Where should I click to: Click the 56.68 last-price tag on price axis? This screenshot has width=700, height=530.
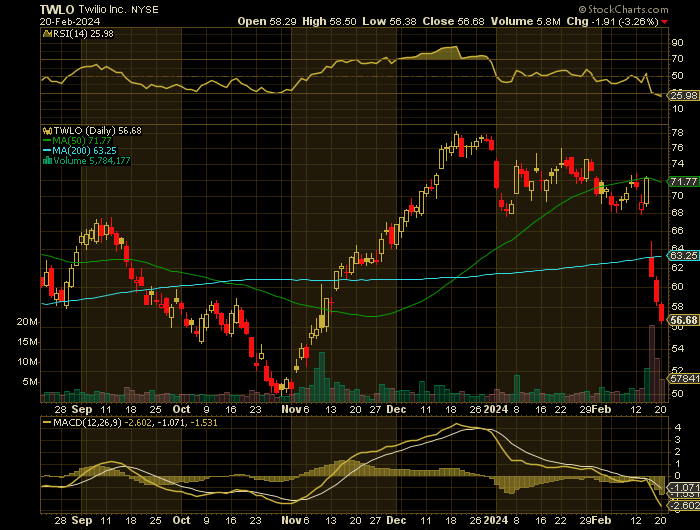[683, 320]
